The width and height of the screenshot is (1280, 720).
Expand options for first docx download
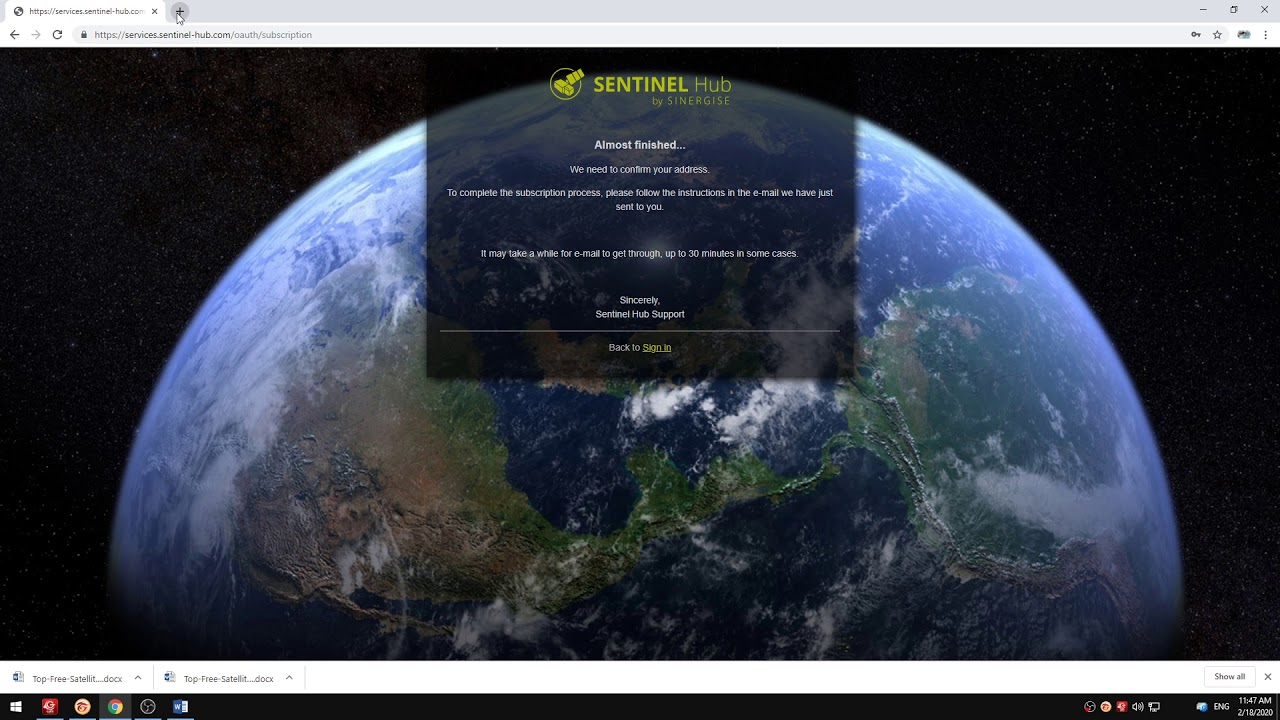coord(138,678)
